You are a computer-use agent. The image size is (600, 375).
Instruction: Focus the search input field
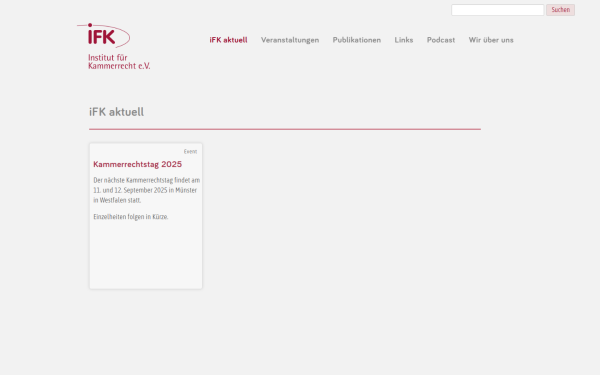coord(497,10)
